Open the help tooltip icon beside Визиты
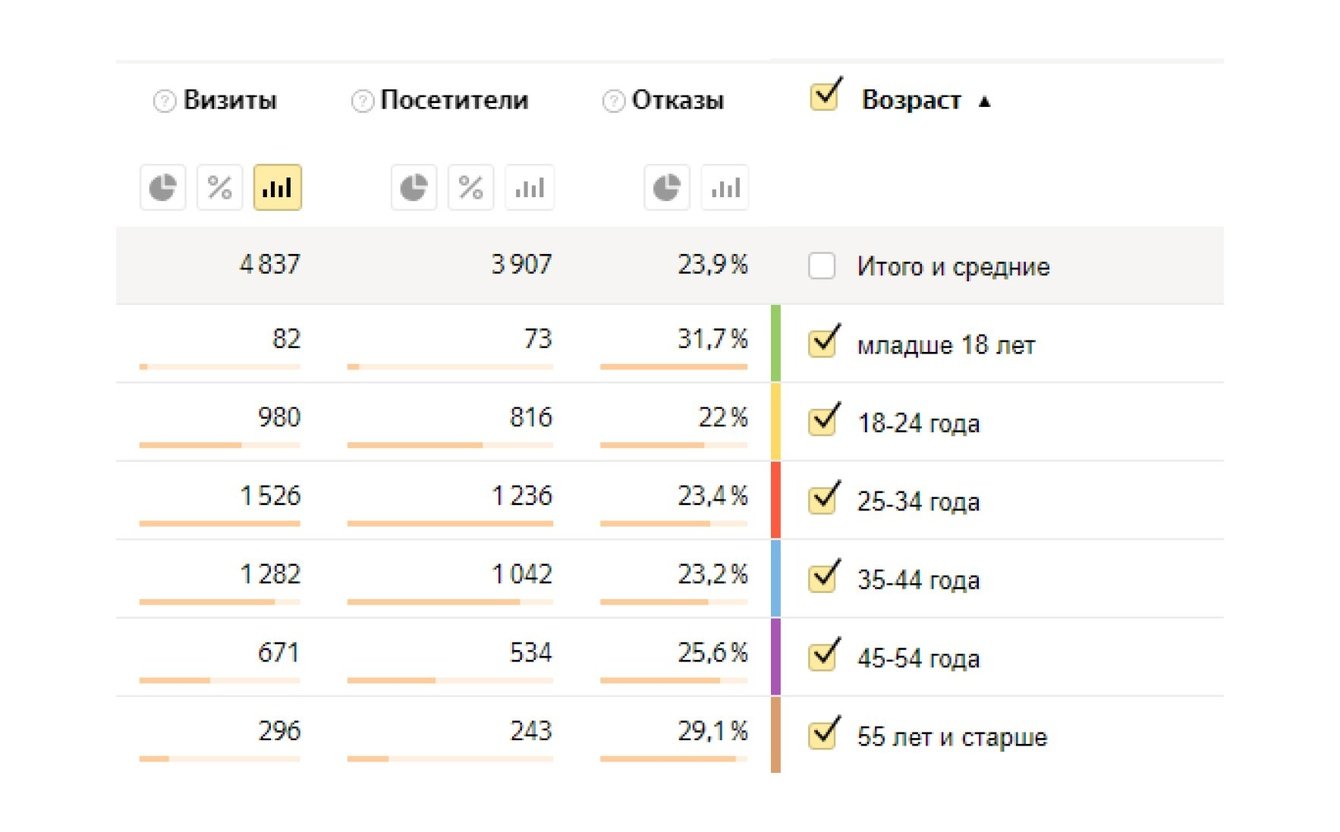The height and width of the screenshot is (832, 1340). [x=164, y=101]
